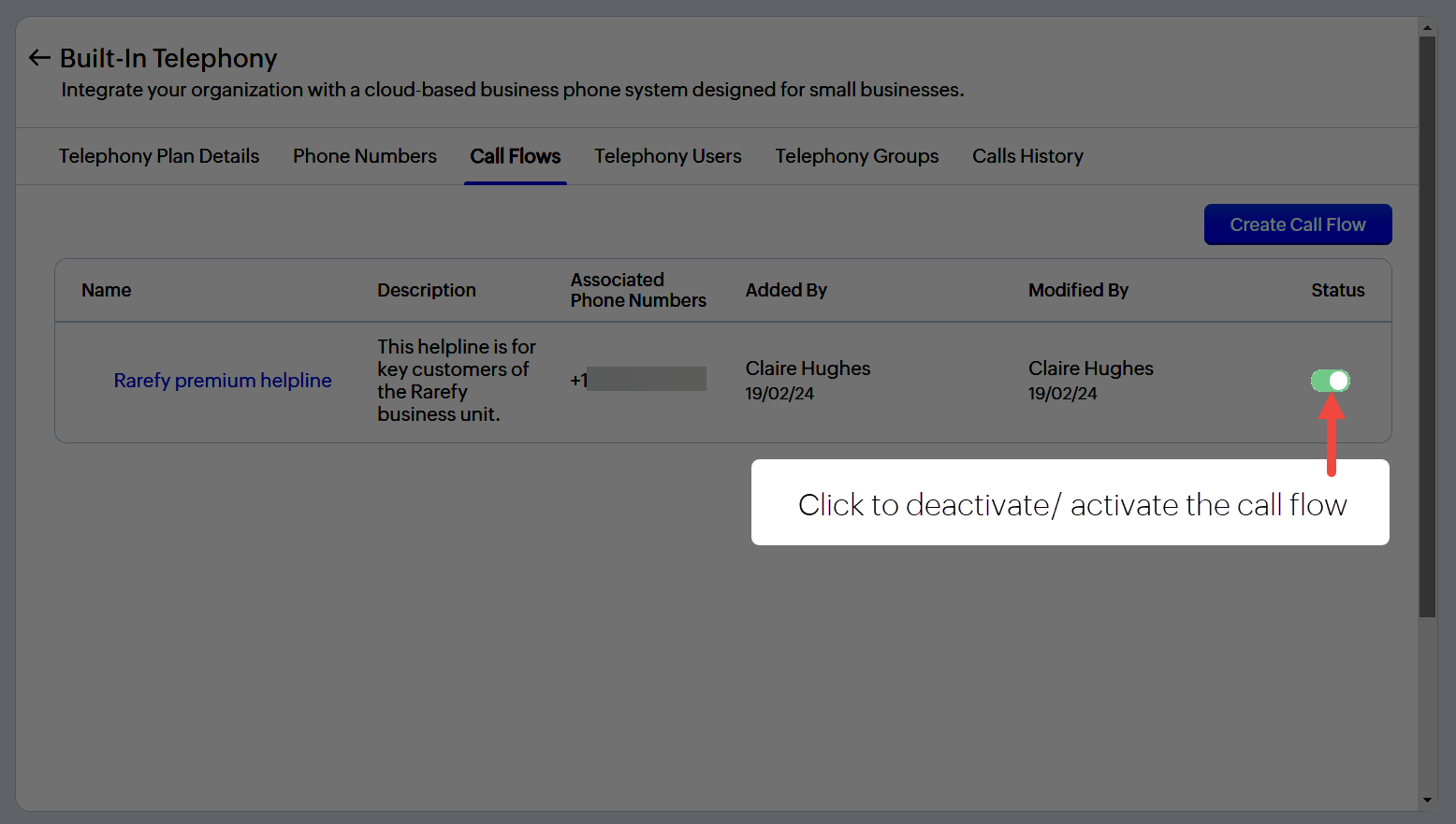Screen dimensions: 1456x824
Task: Go to the Telephony Users tab
Action: (668, 156)
